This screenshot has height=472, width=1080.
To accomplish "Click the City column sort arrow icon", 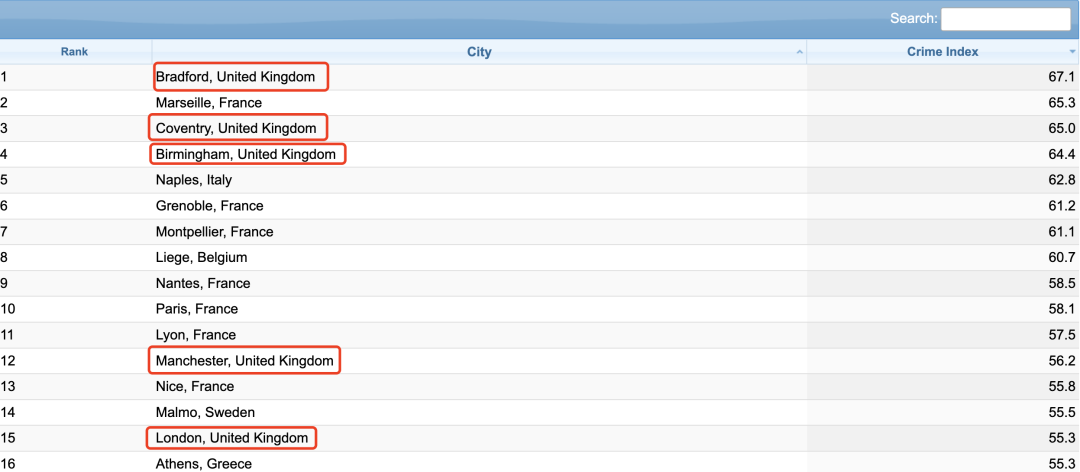I will pos(799,52).
